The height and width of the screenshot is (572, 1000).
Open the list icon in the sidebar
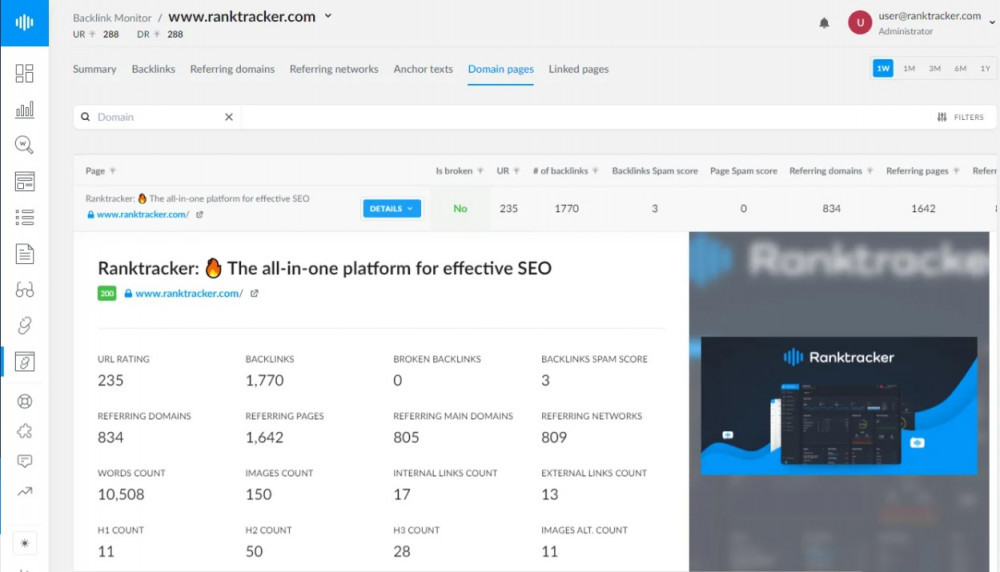(x=24, y=217)
